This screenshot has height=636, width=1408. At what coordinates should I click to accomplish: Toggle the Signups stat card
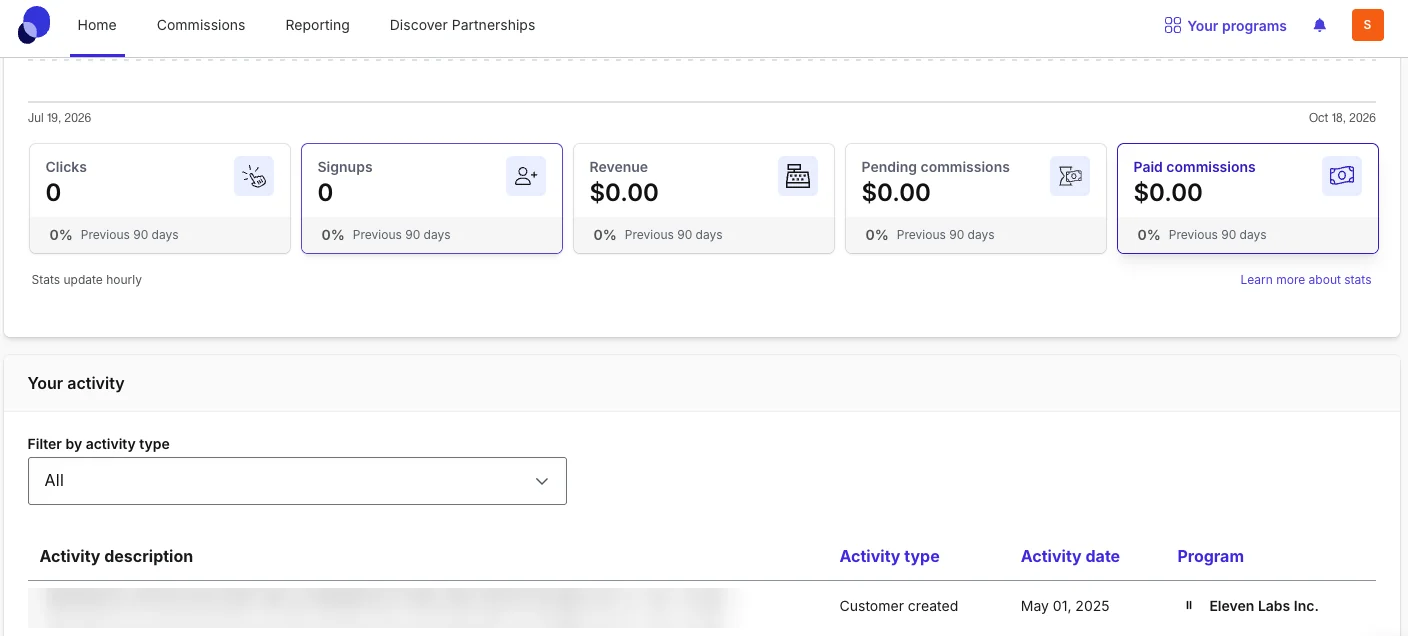pos(432,198)
